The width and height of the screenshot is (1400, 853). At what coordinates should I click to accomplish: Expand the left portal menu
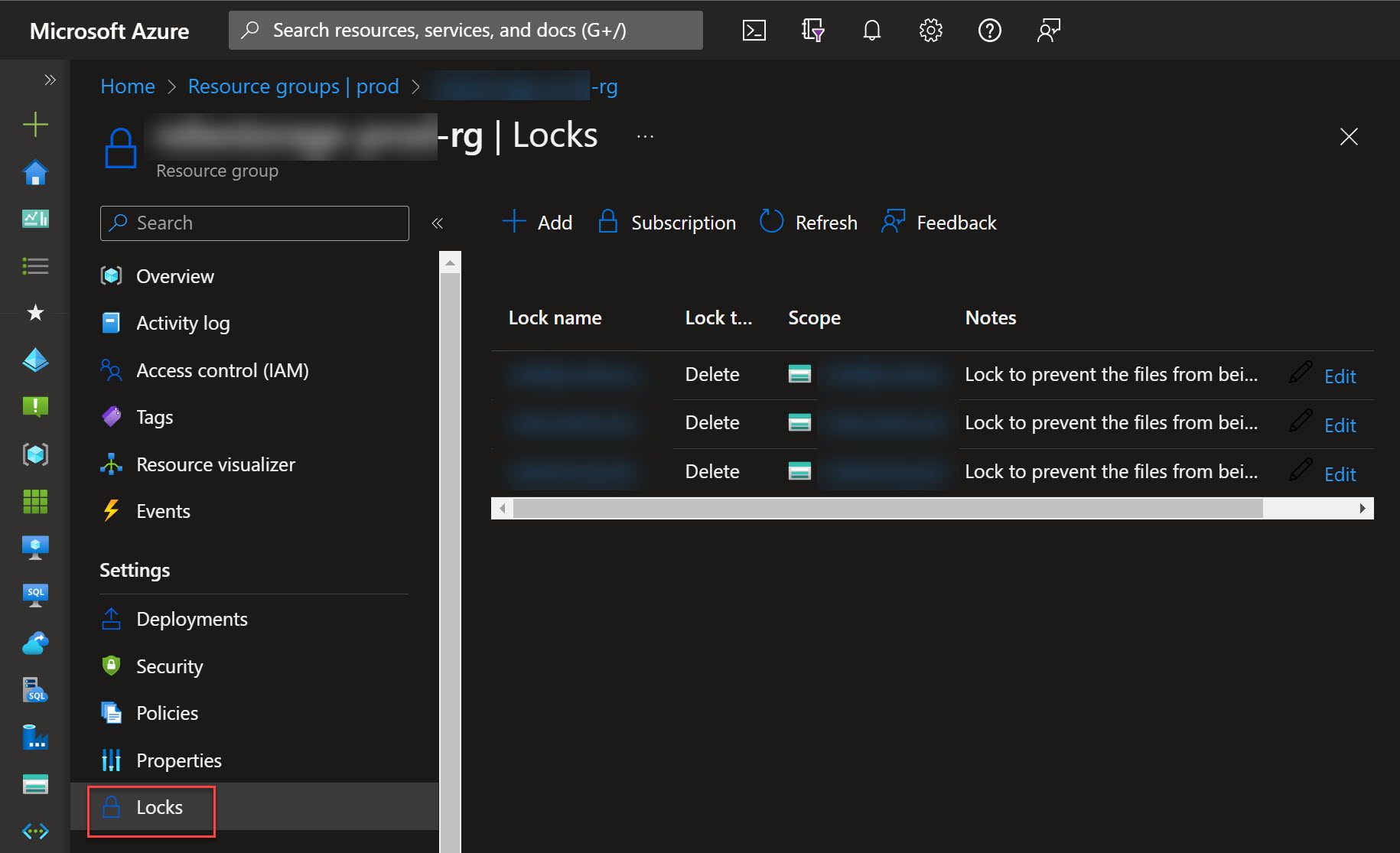[50, 80]
